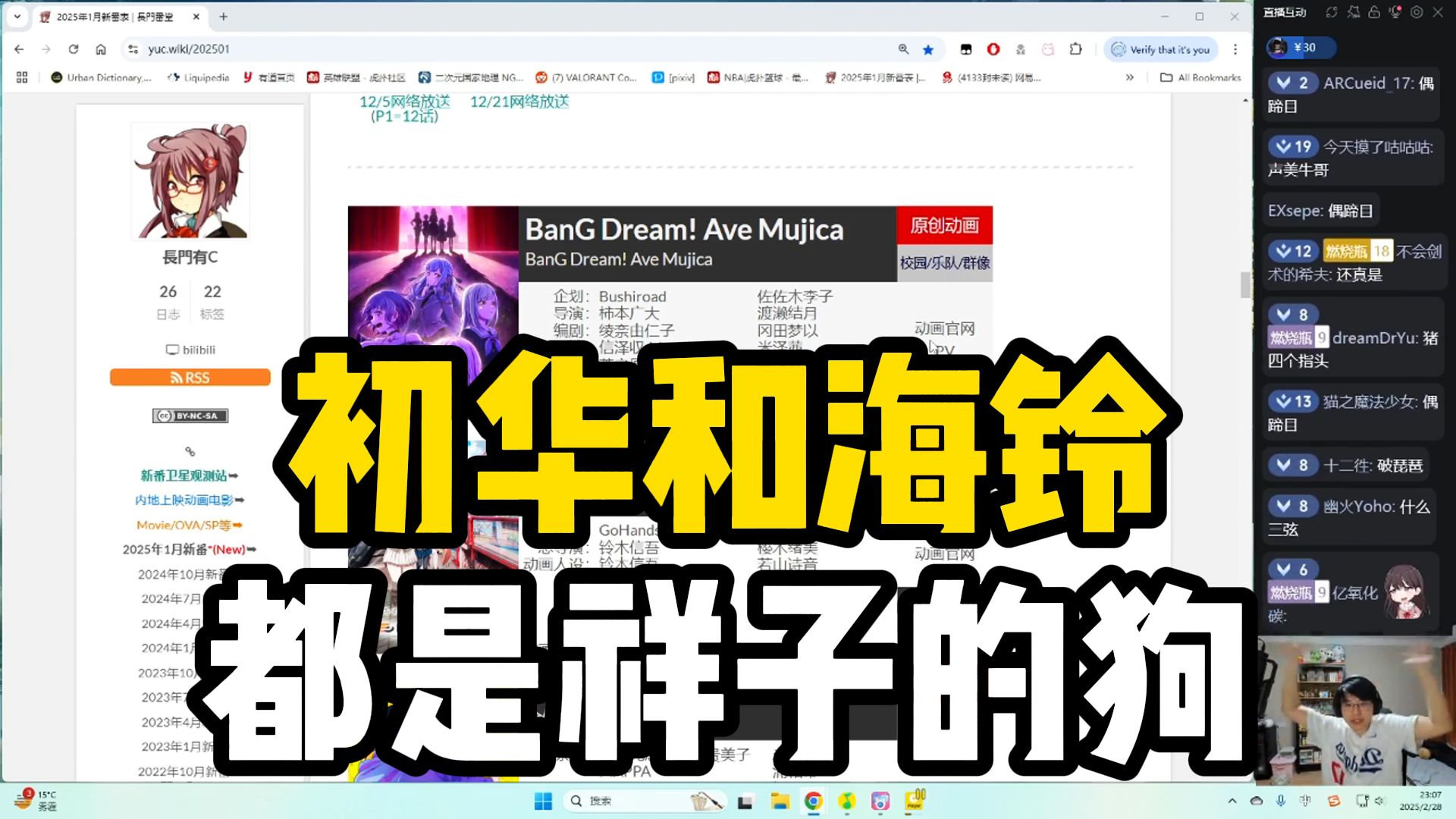Open the 12/21网络放送 link
This screenshot has height=819, width=1456.
coord(519,102)
